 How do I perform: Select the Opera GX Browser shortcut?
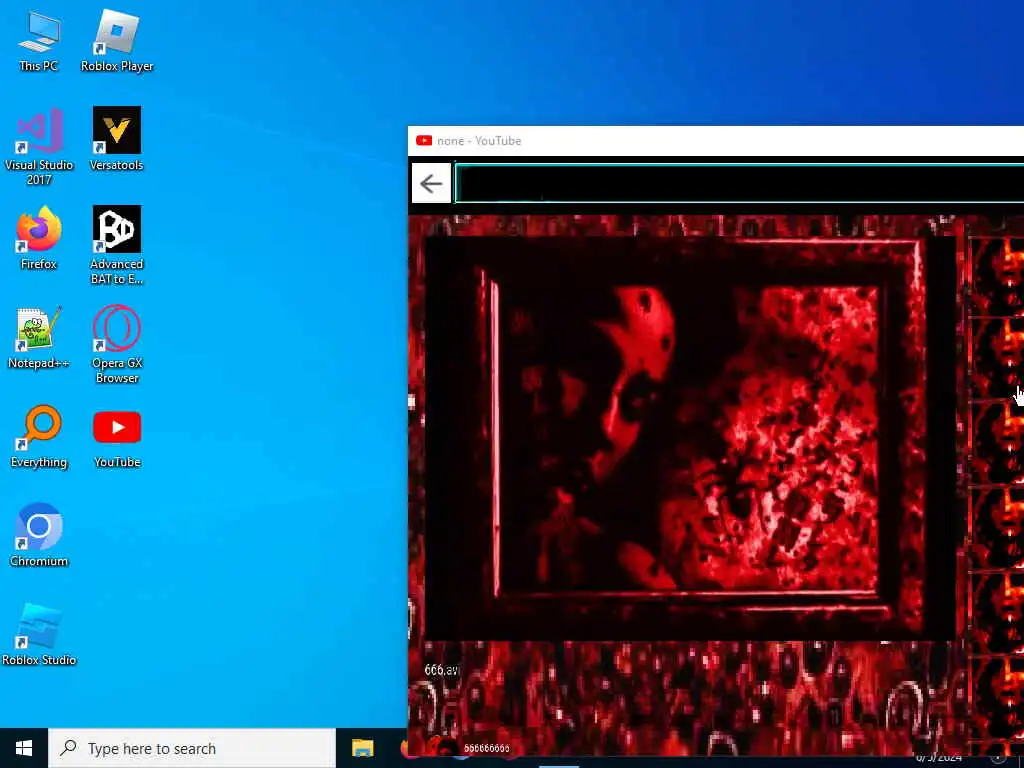tap(117, 345)
